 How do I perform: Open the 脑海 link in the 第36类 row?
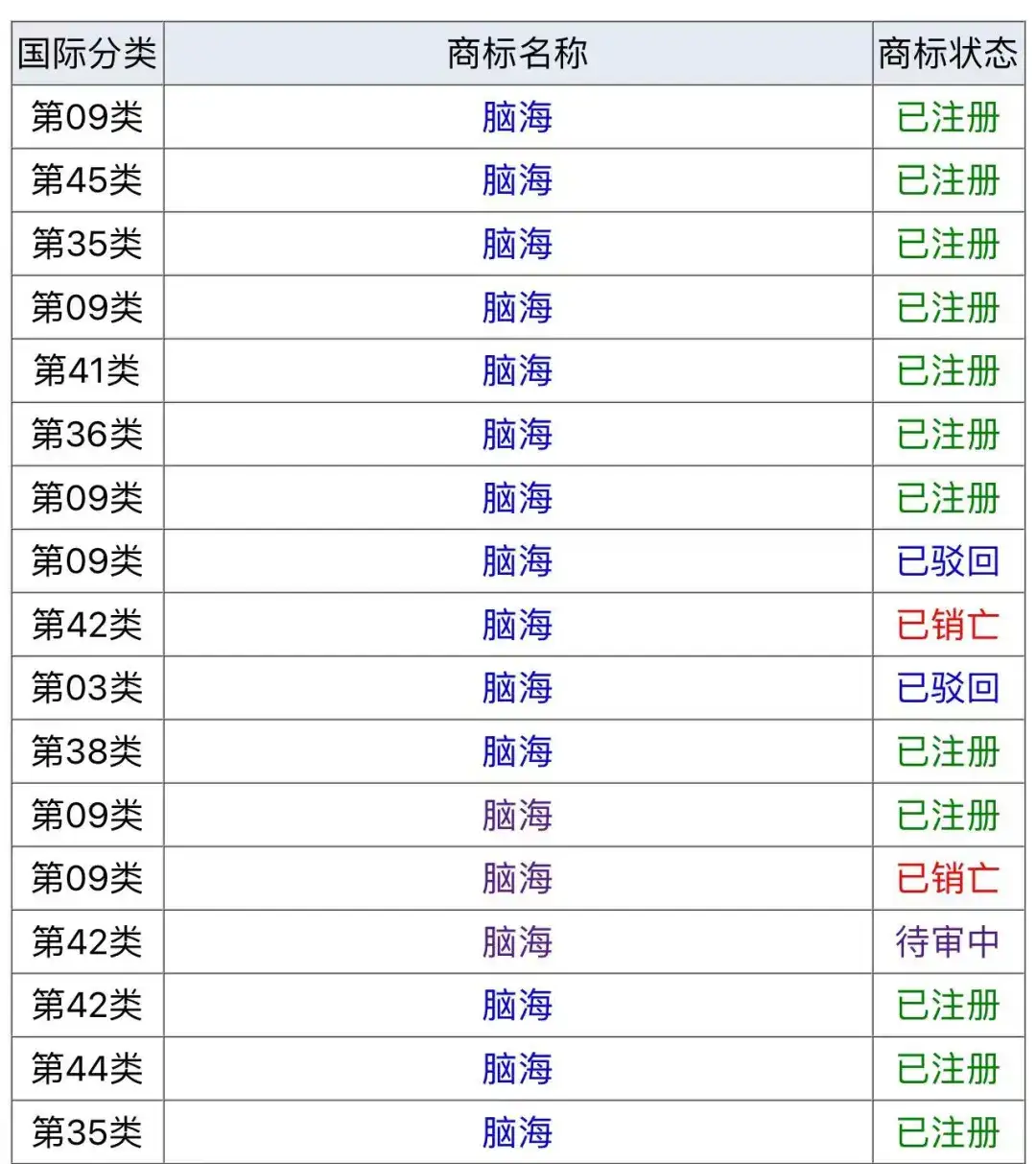click(x=517, y=434)
